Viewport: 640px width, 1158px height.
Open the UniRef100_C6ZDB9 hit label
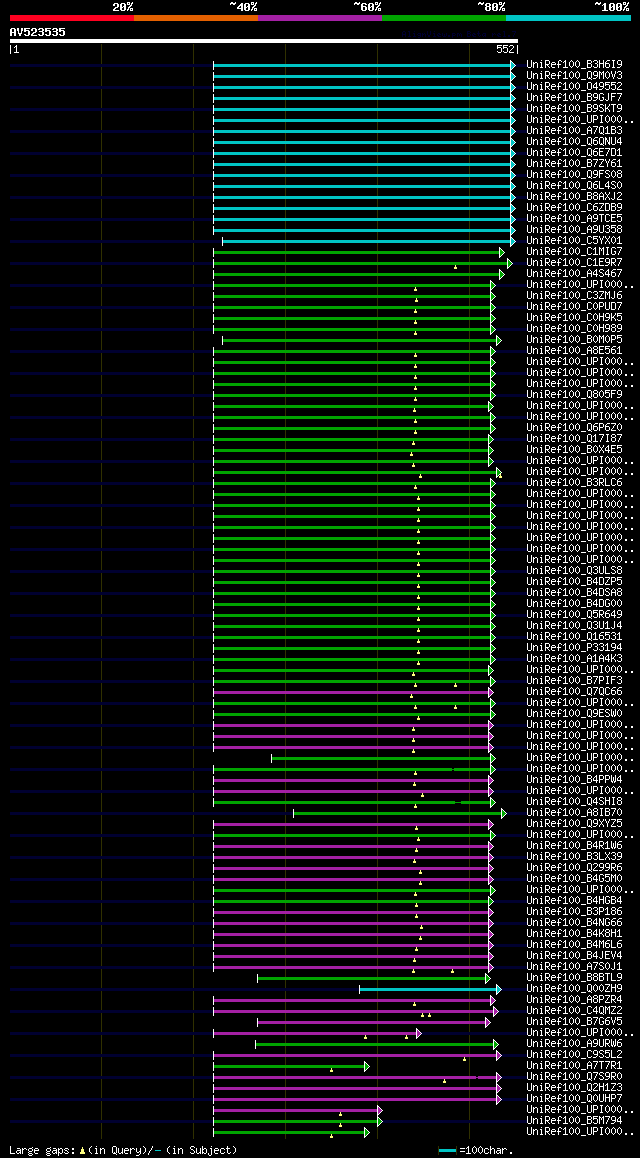pos(574,208)
